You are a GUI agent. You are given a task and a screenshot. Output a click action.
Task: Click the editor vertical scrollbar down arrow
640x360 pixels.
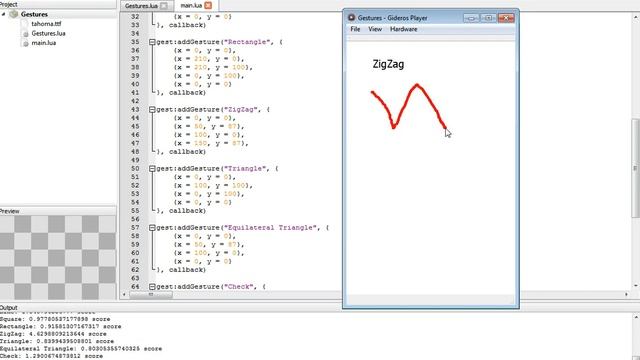pyautogui.click(x=636, y=286)
